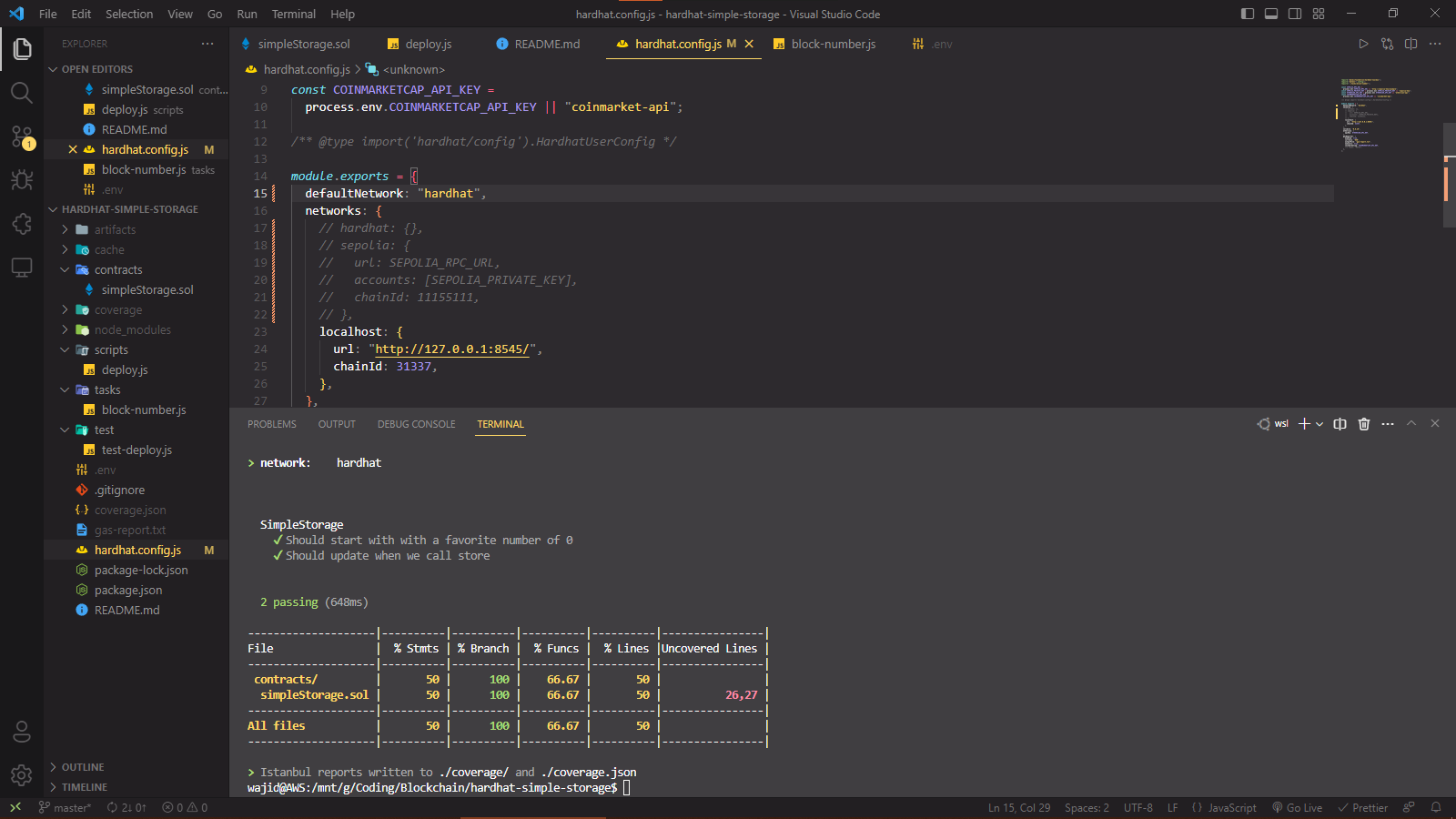Viewport: 1456px width, 819px height.
Task: Maximize the terminal panel size
Action: tap(1411, 424)
